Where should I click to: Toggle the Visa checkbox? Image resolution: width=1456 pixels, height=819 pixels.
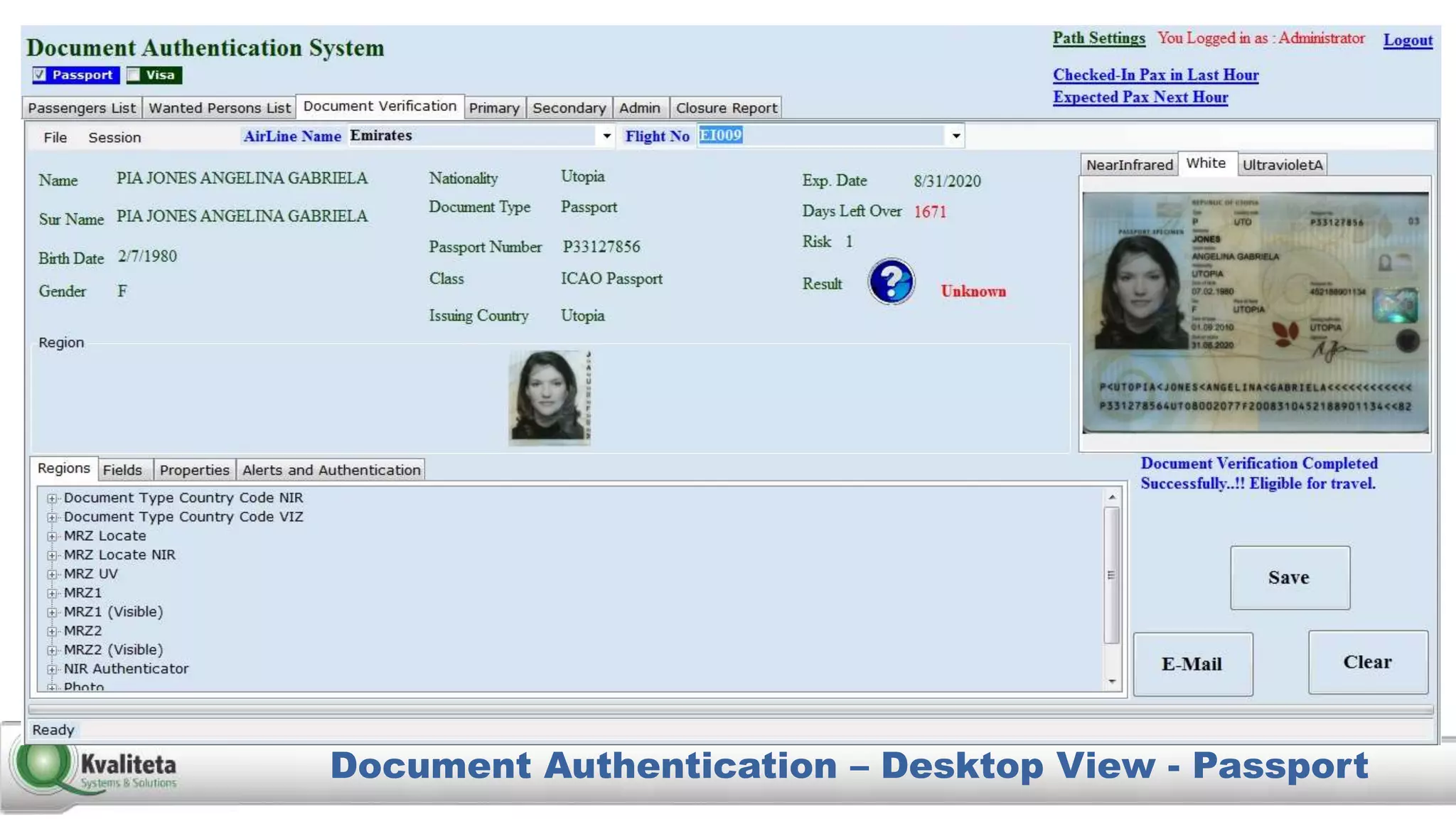(133, 75)
